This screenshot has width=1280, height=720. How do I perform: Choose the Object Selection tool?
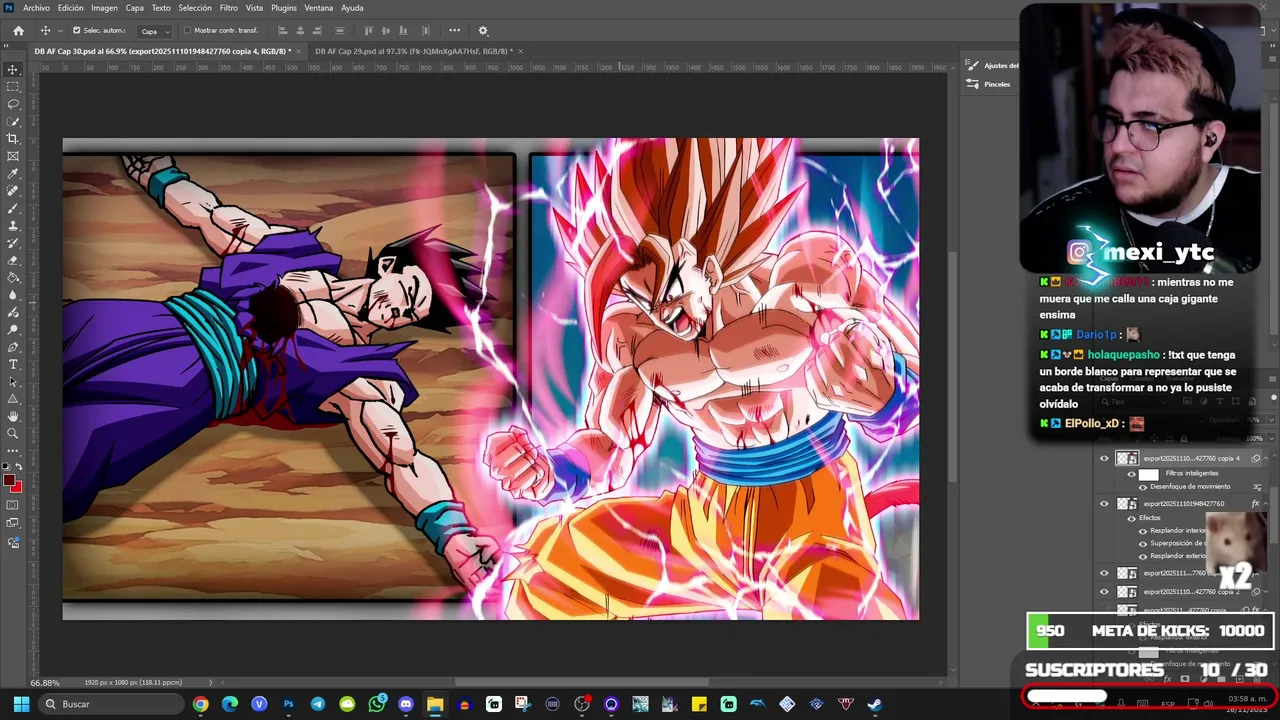pos(13,121)
